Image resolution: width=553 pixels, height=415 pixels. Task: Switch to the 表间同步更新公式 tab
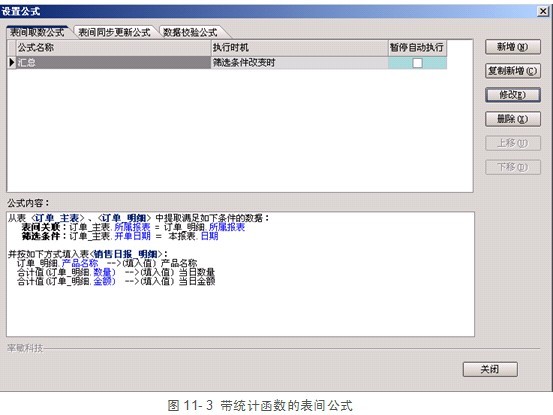pos(114,32)
